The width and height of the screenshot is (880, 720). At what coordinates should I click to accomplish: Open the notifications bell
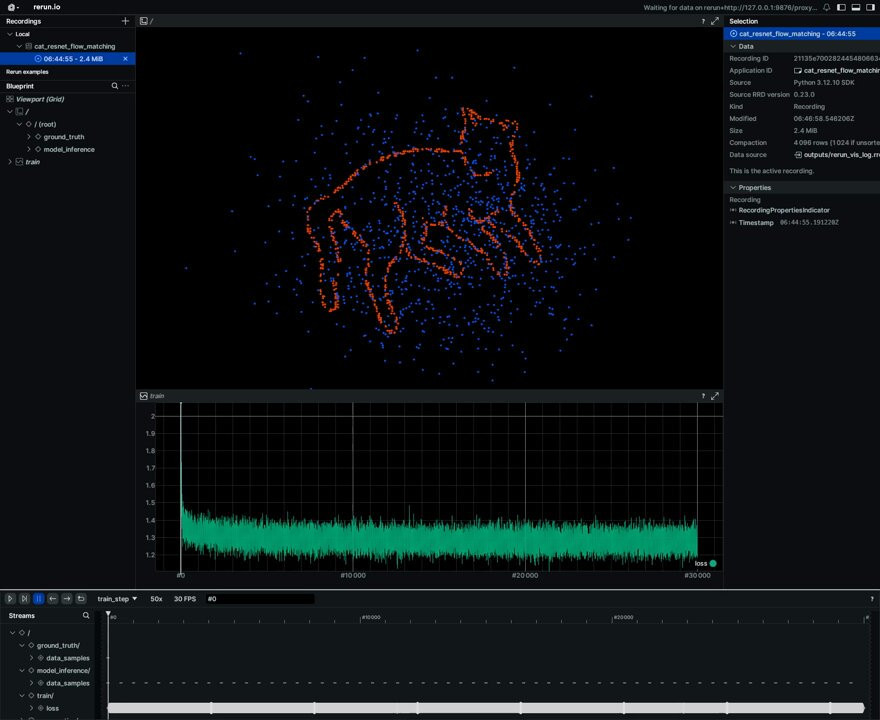826,7
